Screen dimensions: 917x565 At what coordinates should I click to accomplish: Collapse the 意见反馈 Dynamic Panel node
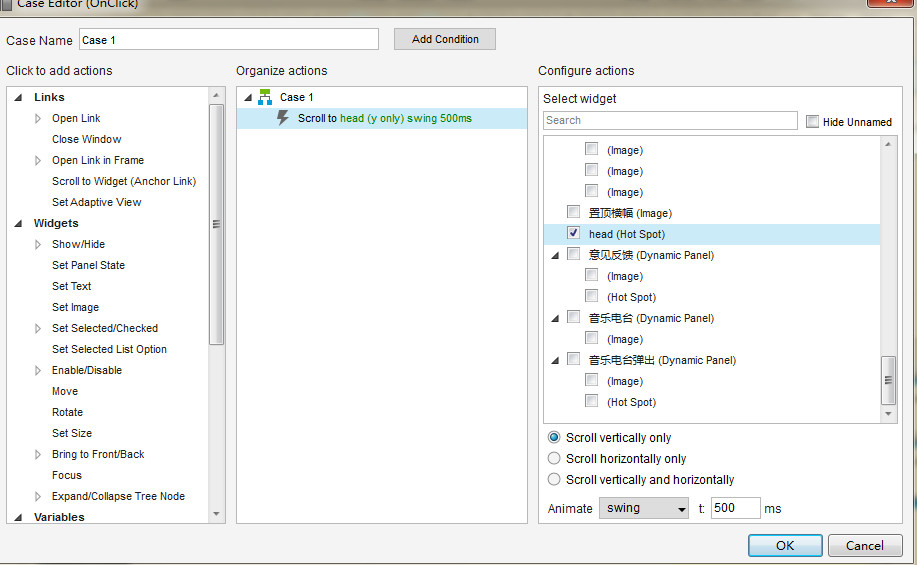coord(555,255)
